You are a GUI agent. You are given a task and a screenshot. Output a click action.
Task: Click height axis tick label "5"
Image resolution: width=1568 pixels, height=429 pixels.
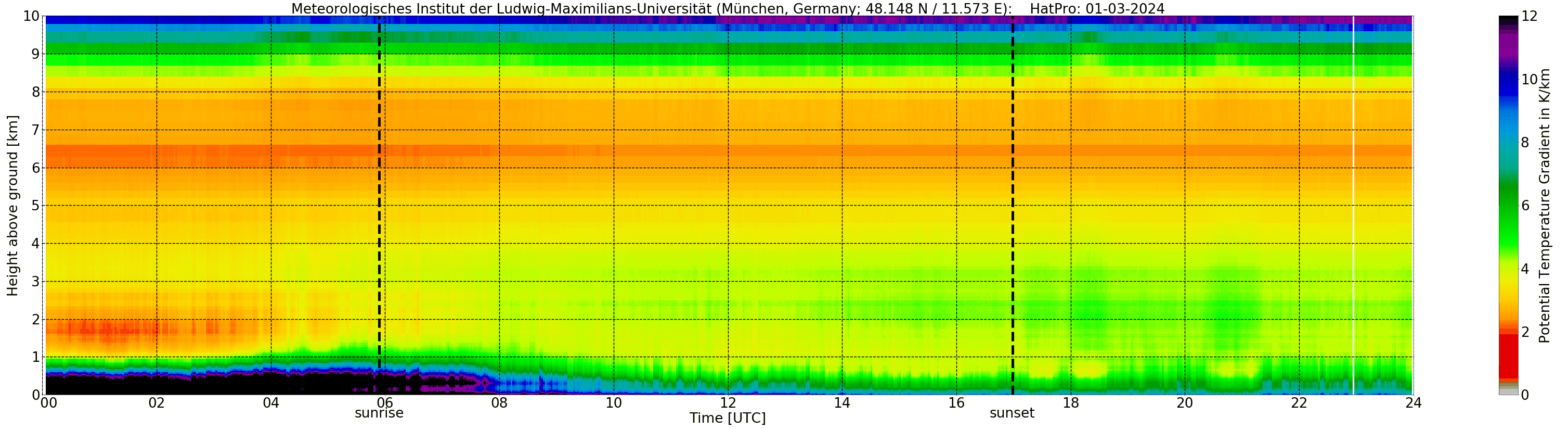point(35,205)
